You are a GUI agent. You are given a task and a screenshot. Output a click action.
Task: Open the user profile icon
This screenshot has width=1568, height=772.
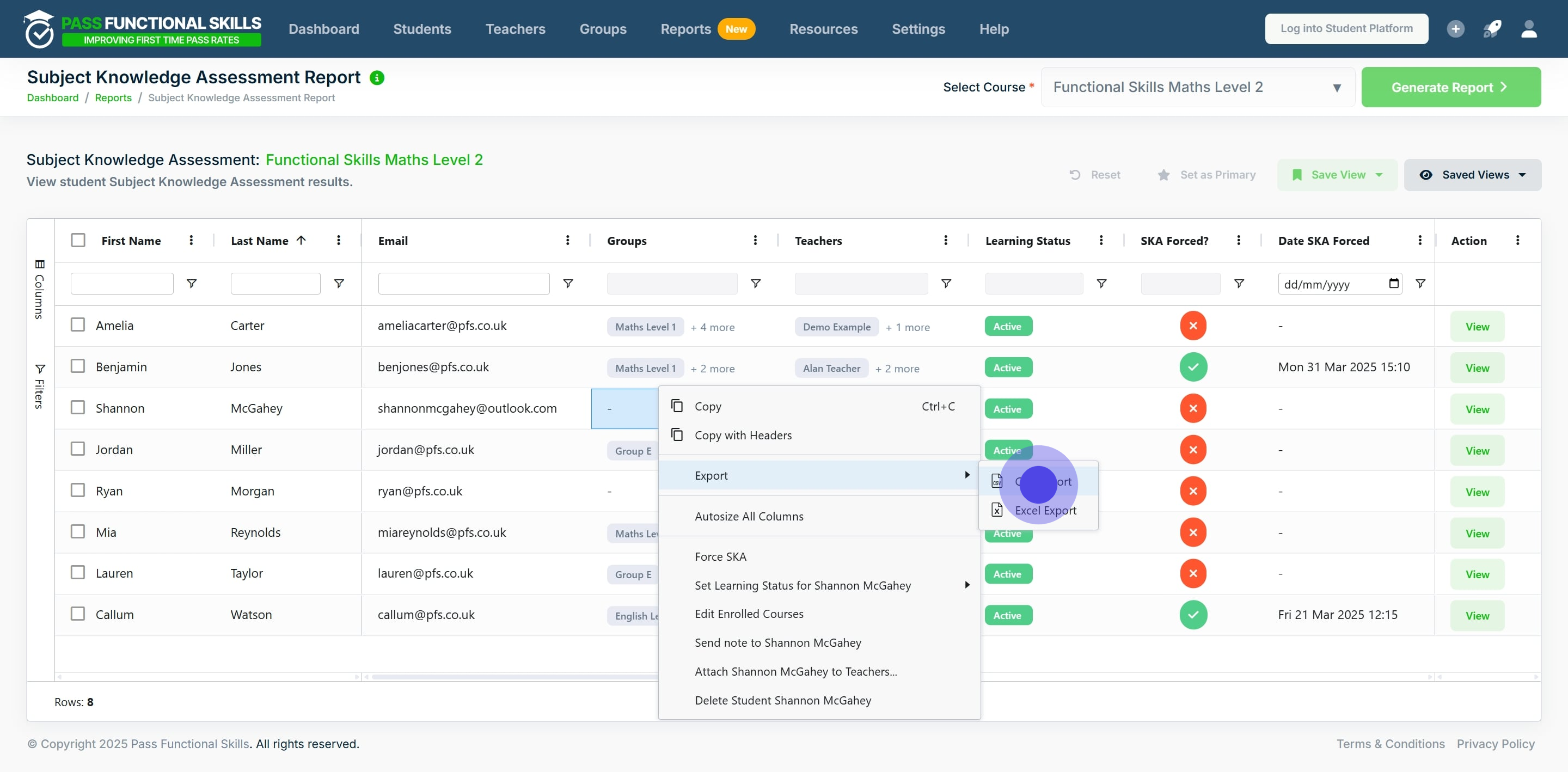[x=1528, y=29]
